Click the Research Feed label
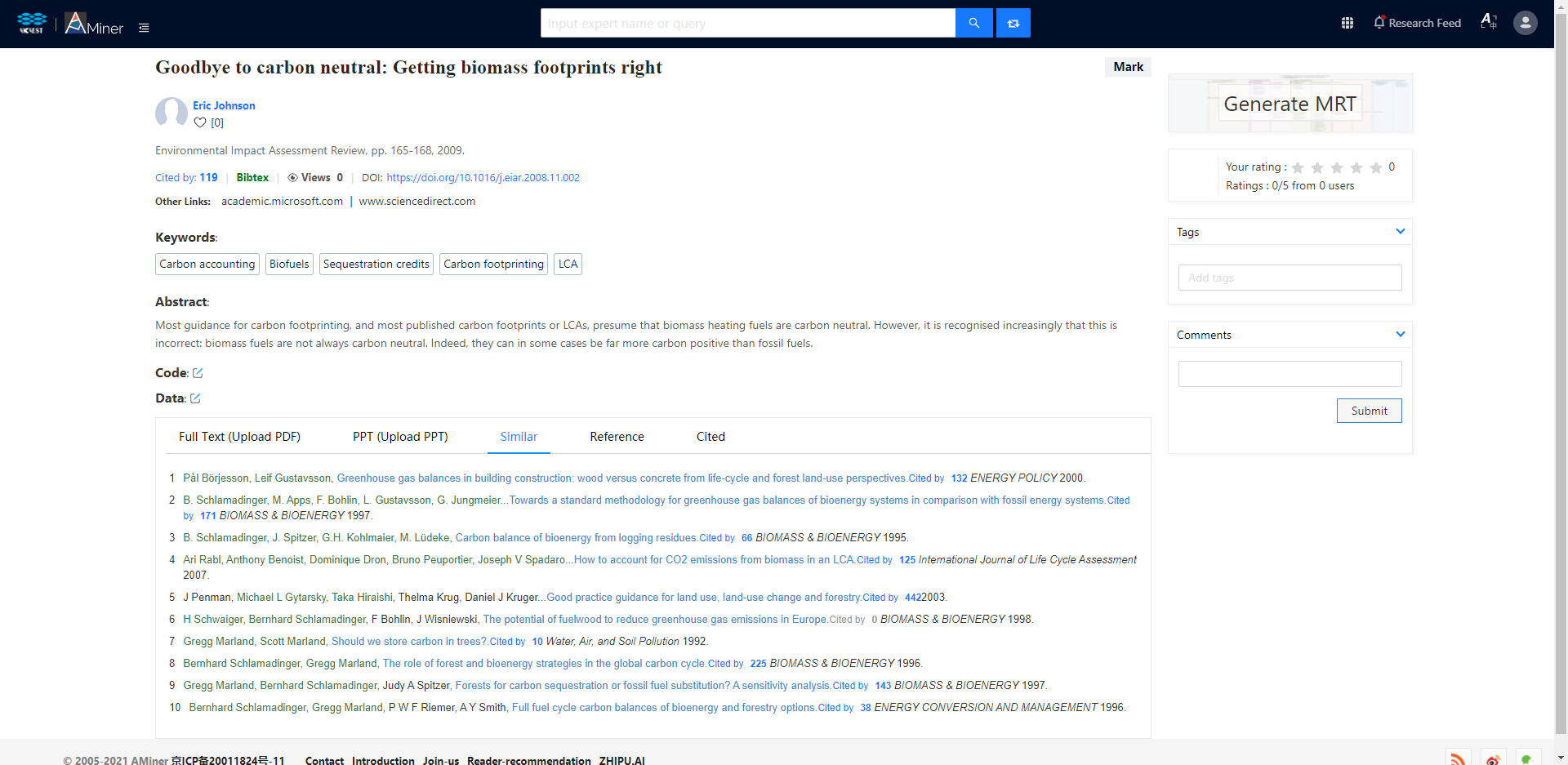The image size is (1568, 765). point(1424,23)
